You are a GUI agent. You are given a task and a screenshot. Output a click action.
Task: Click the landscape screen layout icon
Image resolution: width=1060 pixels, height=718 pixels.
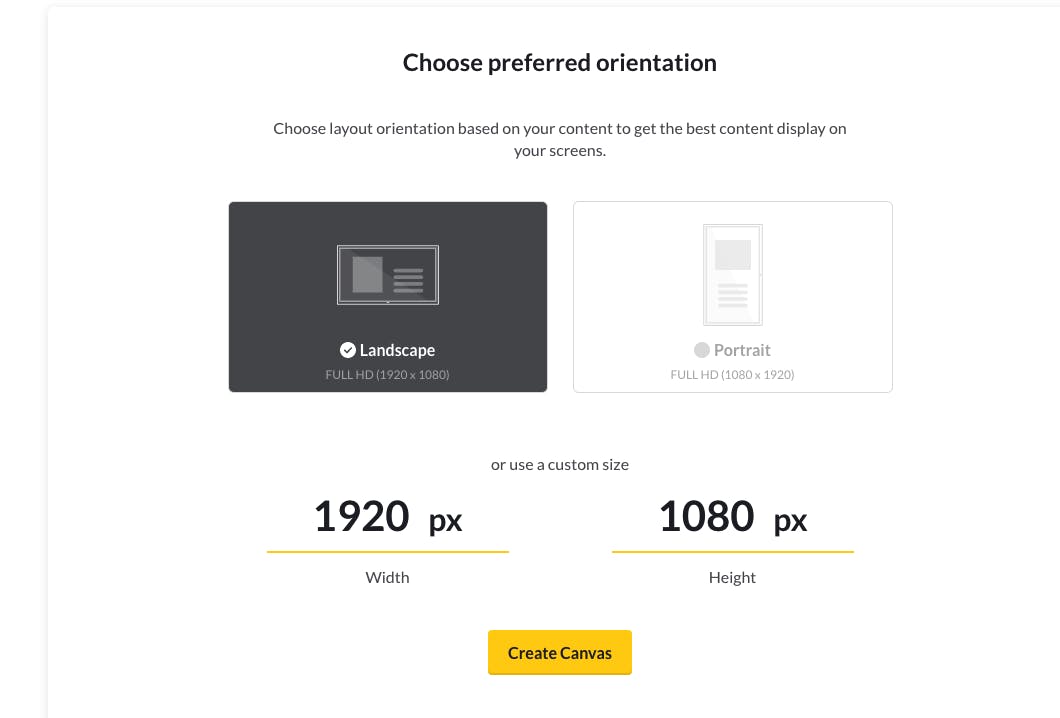pos(387,274)
